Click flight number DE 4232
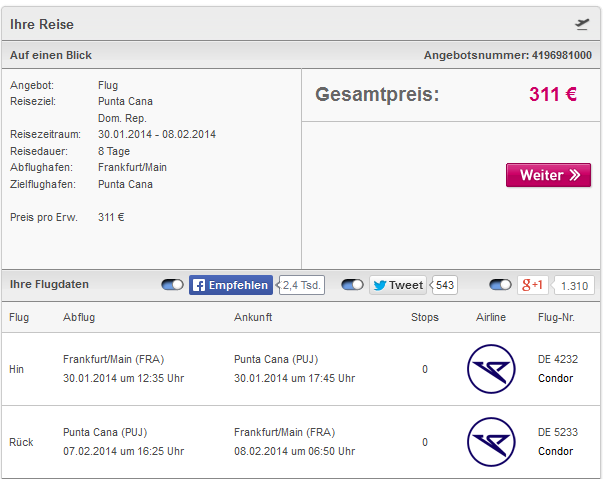The image size is (605, 479). coord(558,359)
